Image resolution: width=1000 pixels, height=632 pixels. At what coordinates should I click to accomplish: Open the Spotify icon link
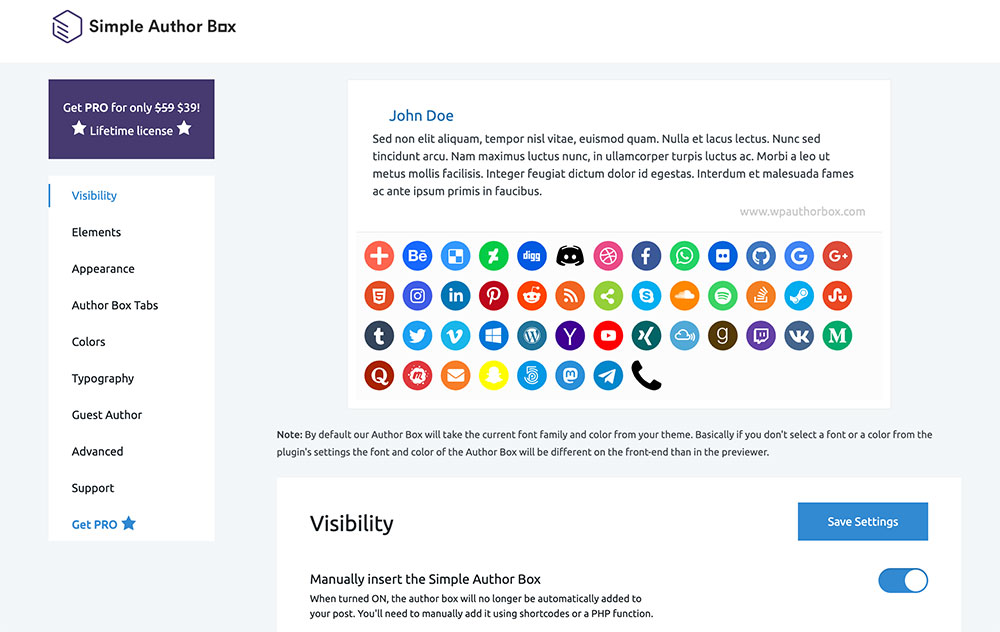[x=723, y=296]
